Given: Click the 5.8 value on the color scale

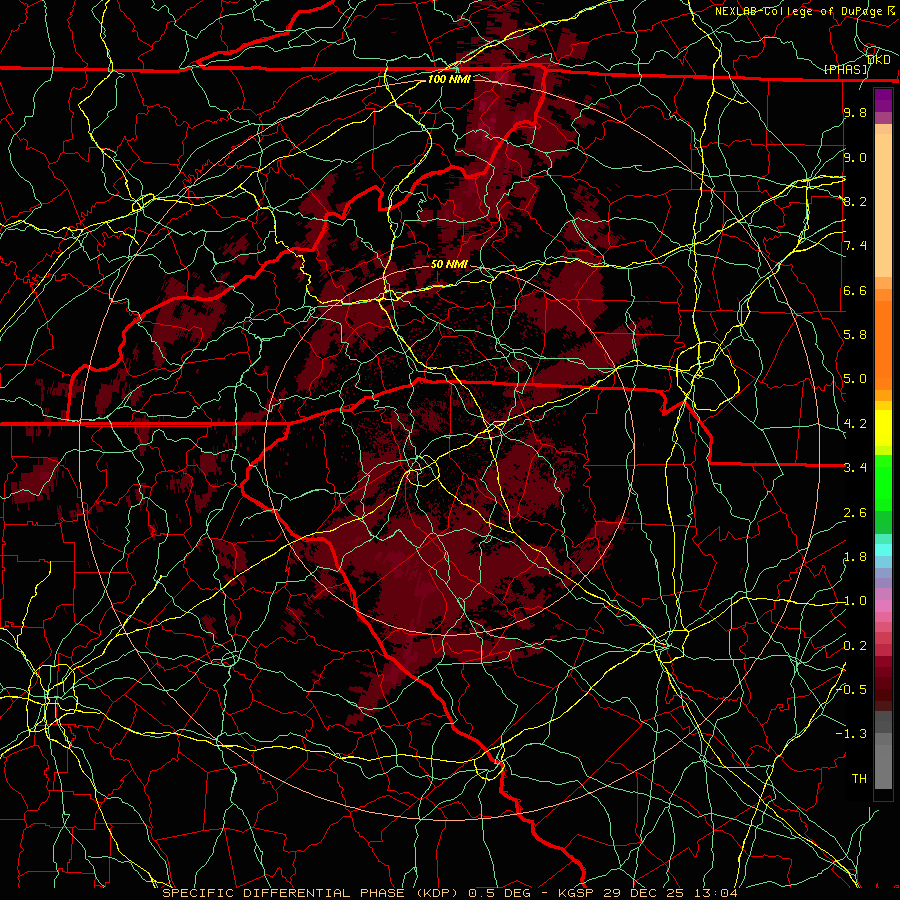Looking at the screenshot, I should click(855, 335).
